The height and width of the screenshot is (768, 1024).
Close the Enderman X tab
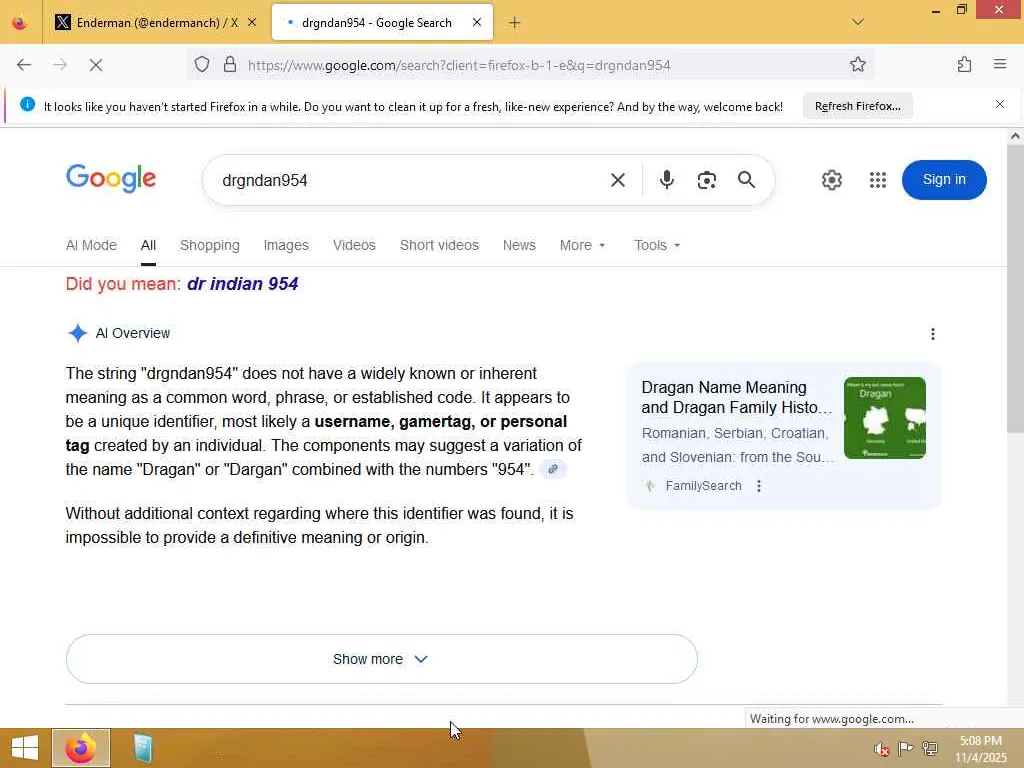point(252,22)
